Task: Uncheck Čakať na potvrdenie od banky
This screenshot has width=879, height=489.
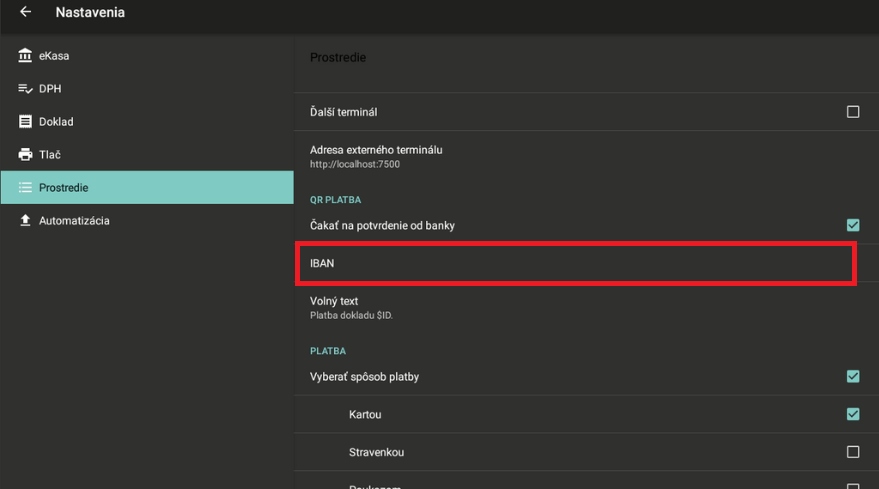Action: coord(853,226)
